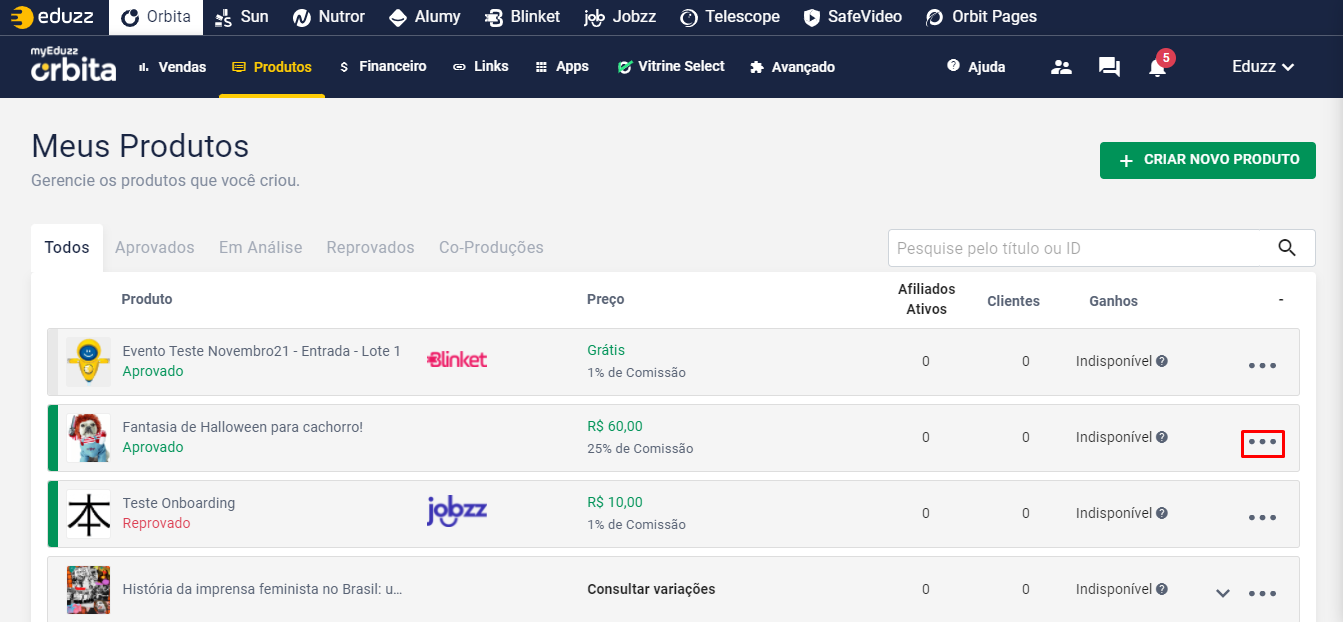
Task: Click the Preço column header
Action: click(605, 299)
